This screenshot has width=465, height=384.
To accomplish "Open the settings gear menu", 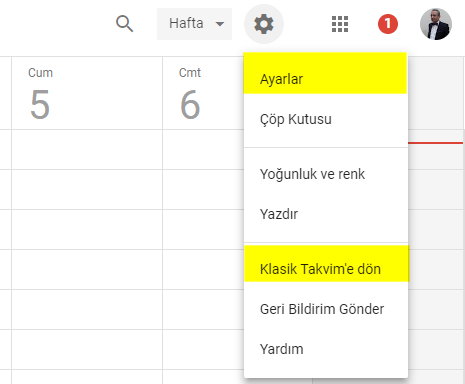I will pos(264,24).
